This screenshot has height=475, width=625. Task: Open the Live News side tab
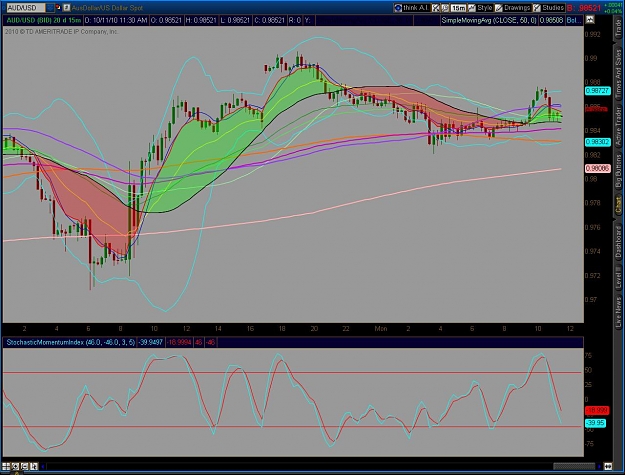coord(618,312)
